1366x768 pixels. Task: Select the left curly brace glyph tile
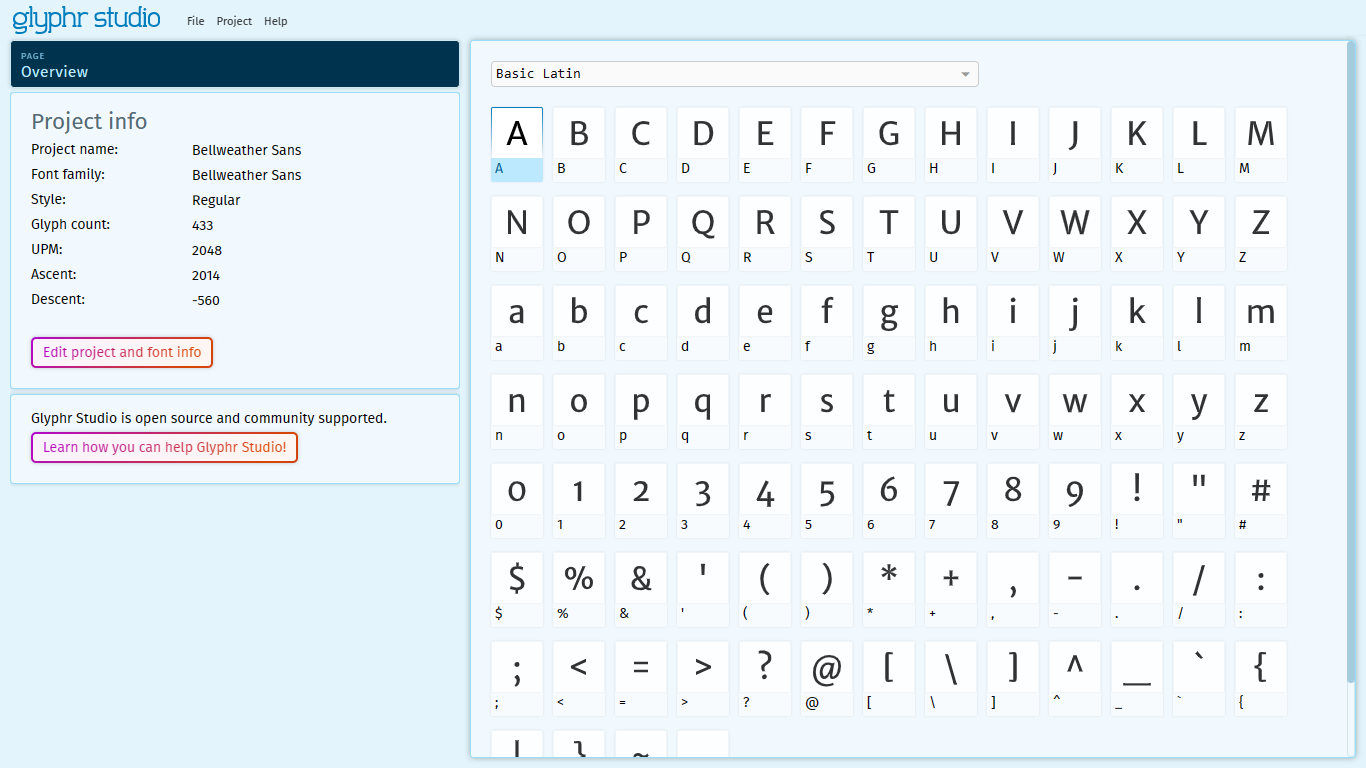coord(1261,678)
